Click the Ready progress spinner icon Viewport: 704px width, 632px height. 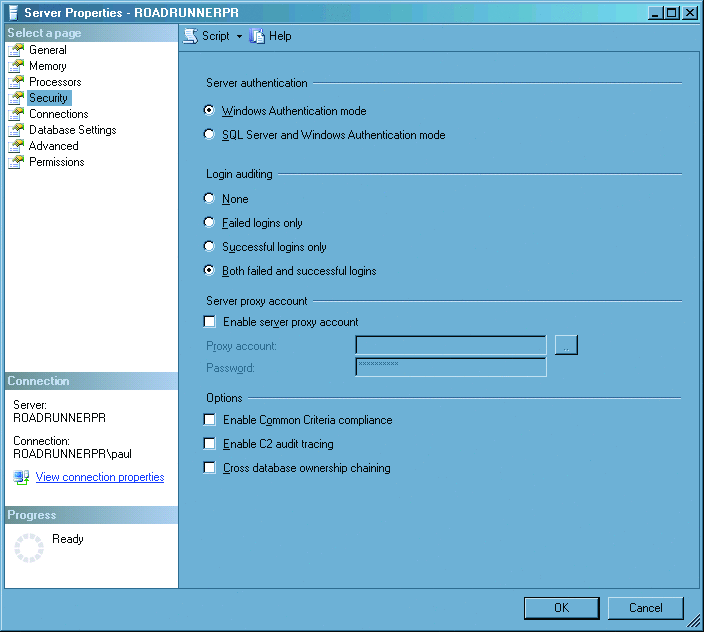coord(29,548)
